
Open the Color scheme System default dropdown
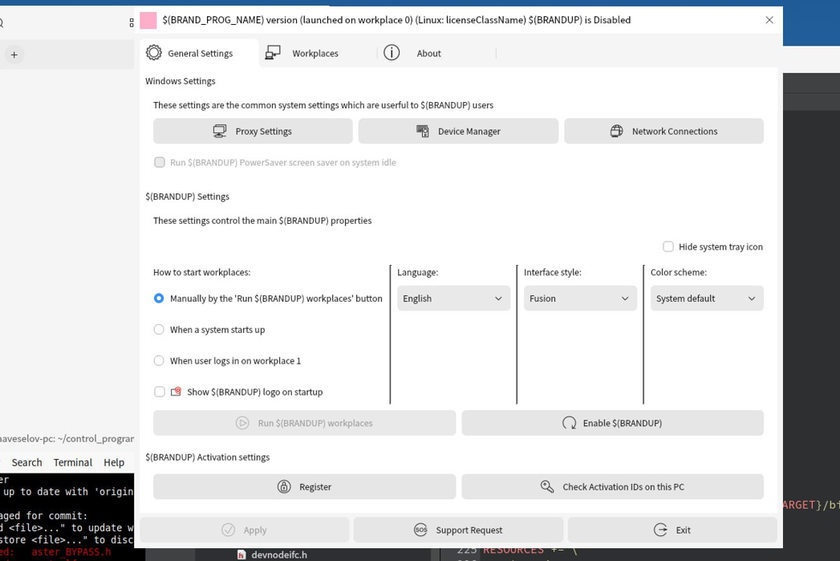(x=706, y=298)
